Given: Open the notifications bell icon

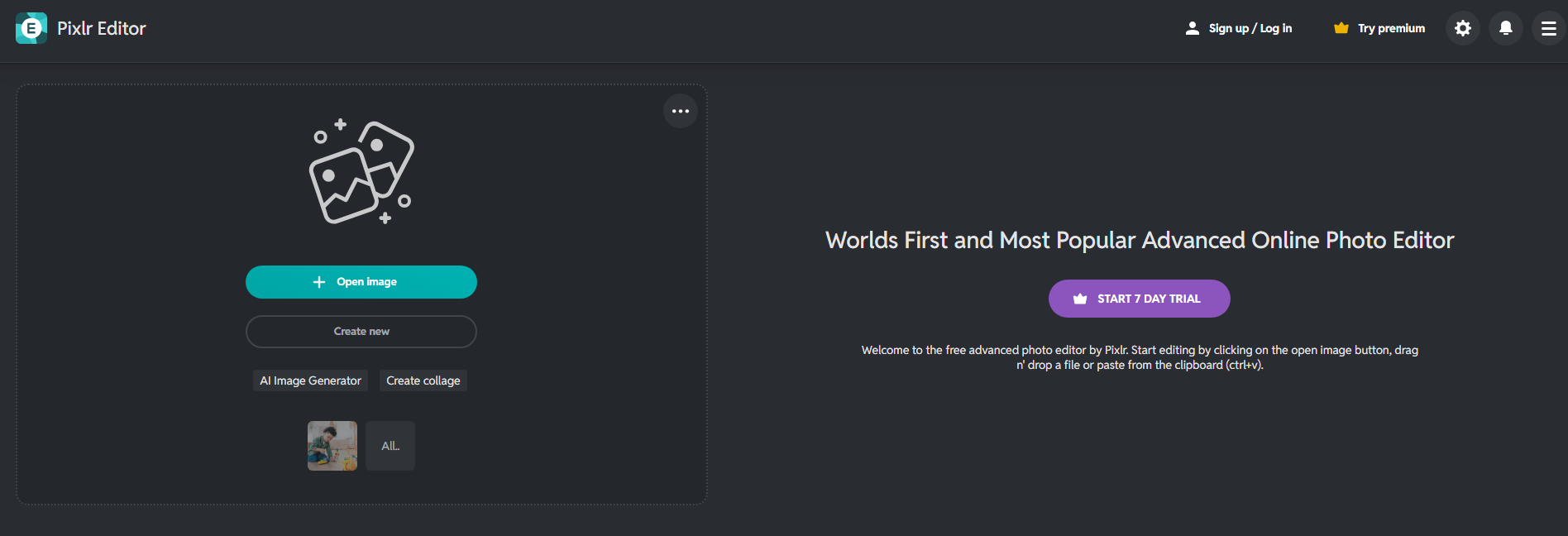Looking at the screenshot, I should 1506,28.
